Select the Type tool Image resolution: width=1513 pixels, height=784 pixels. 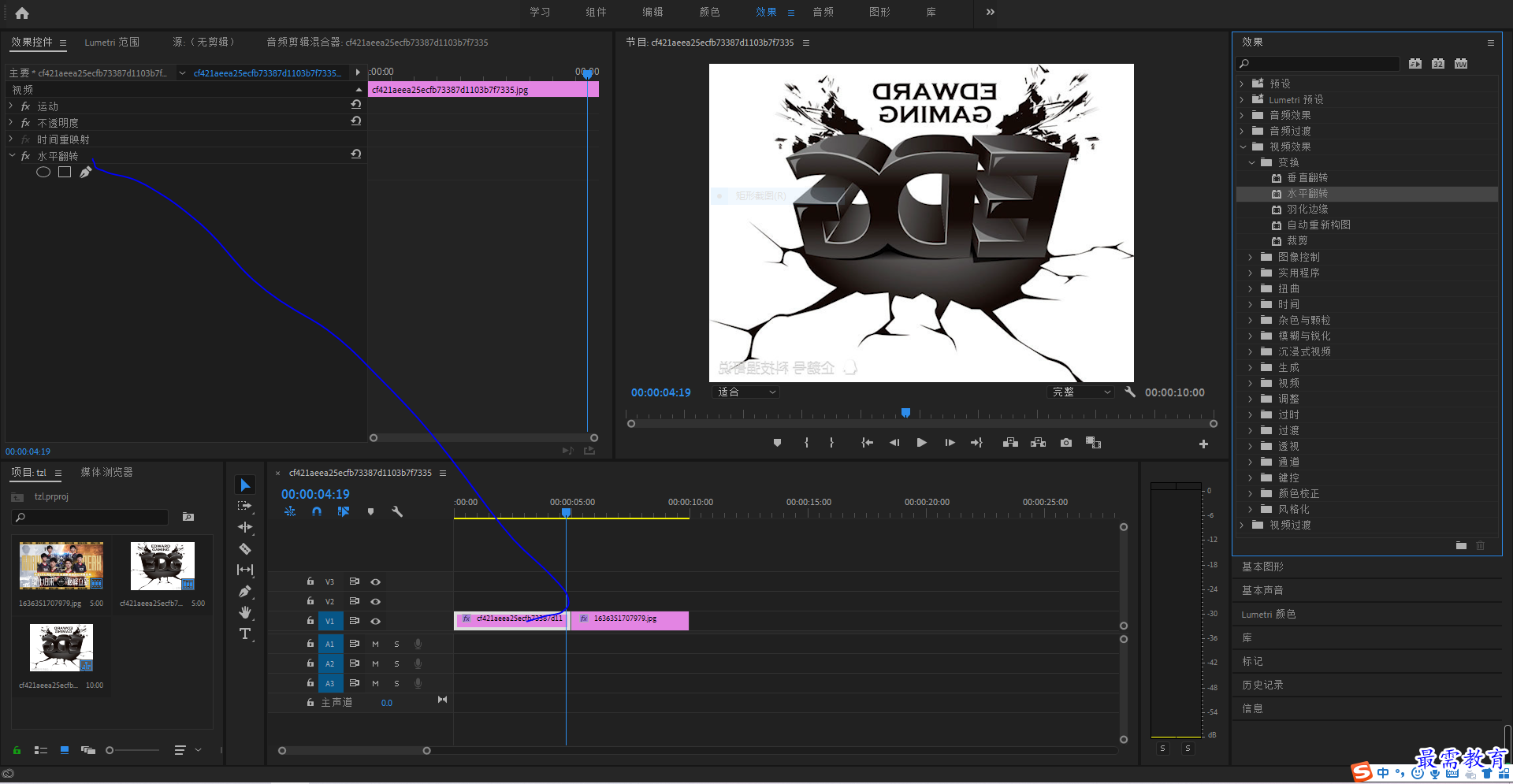(245, 634)
